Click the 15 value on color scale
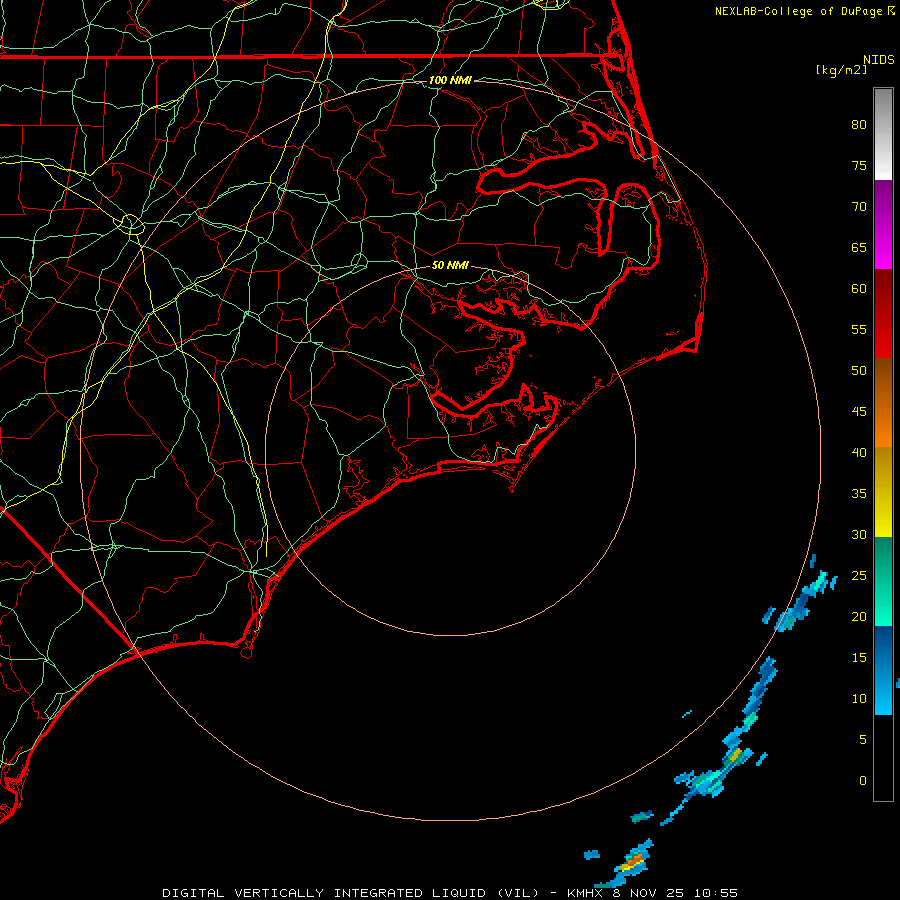The height and width of the screenshot is (900, 900). 859,658
